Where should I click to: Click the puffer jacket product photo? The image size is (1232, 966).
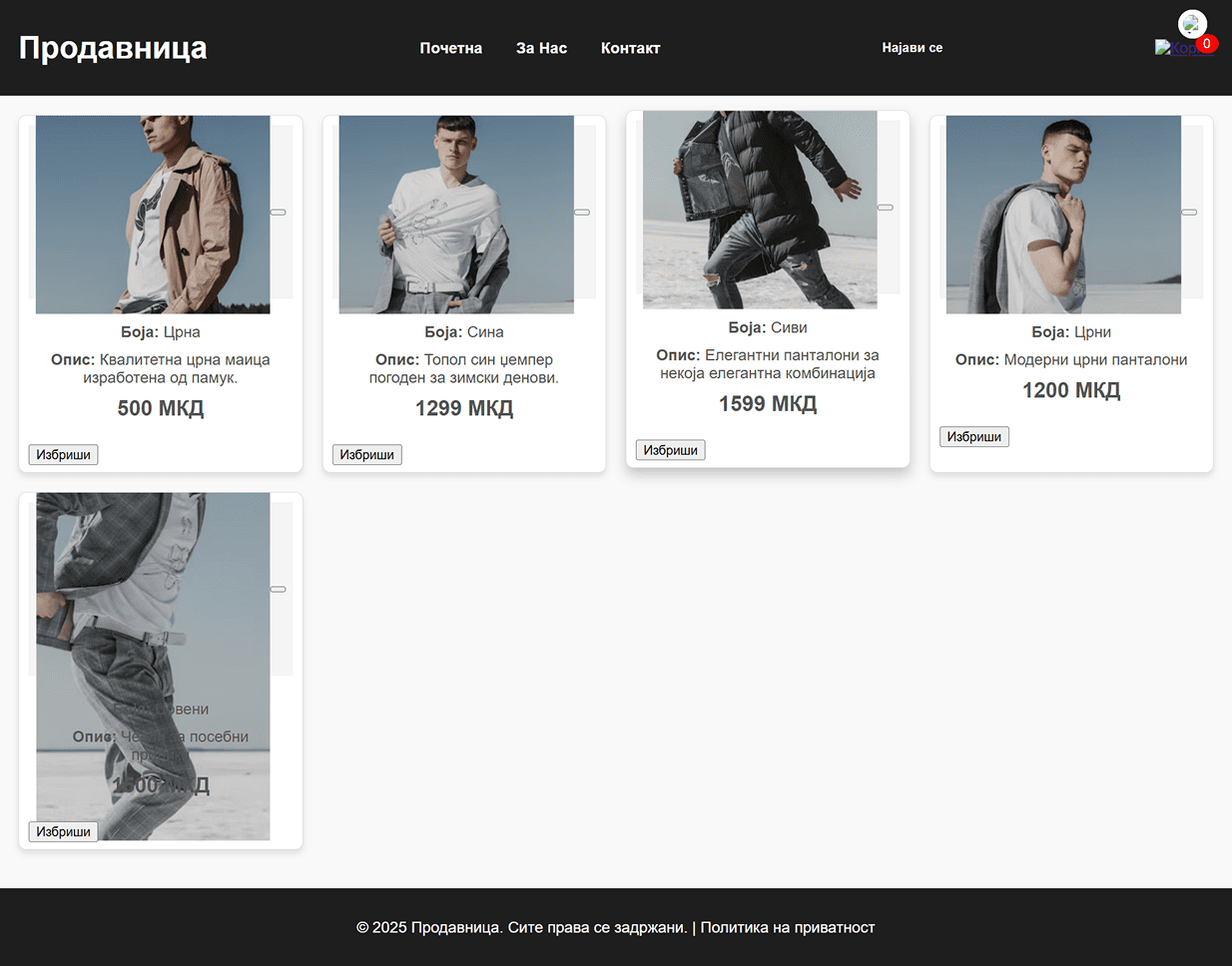point(760,210)
